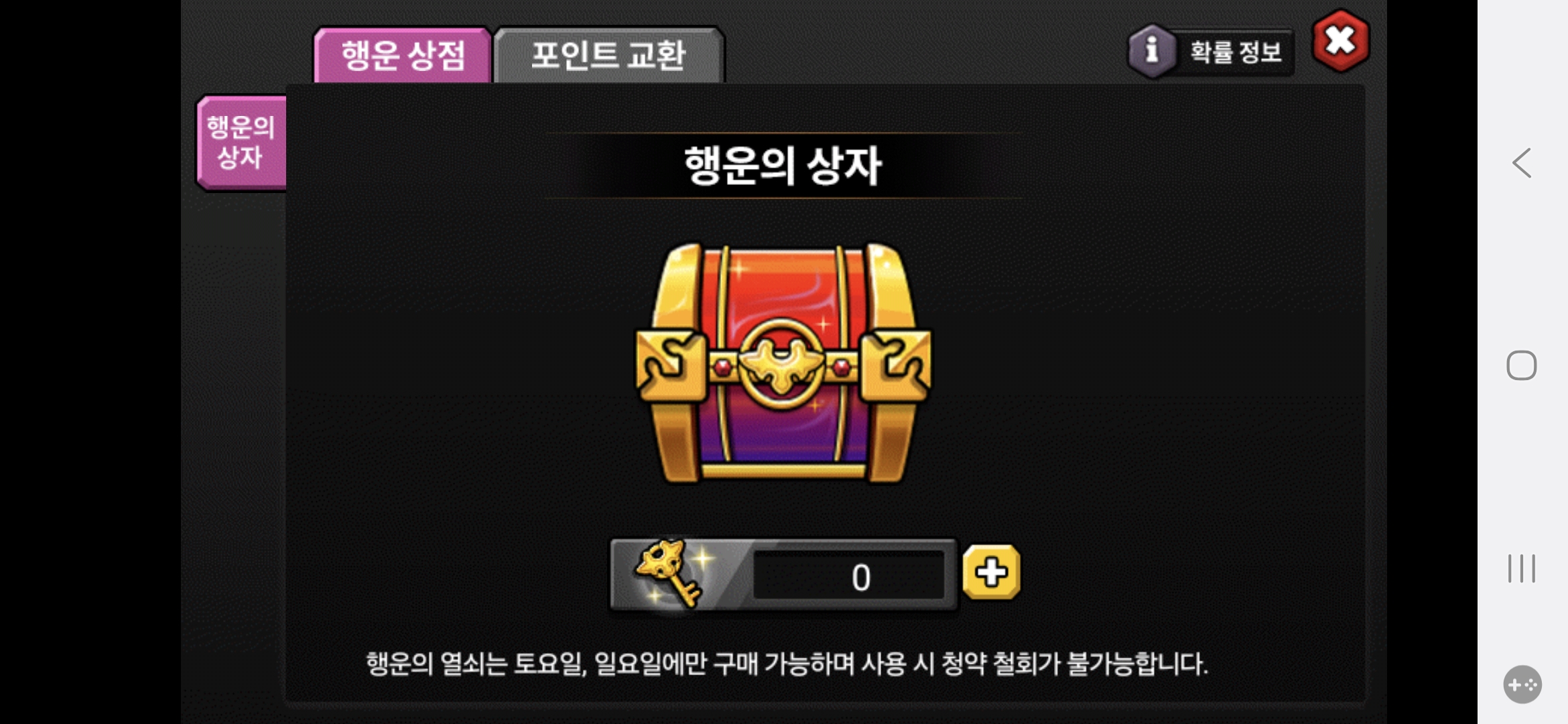This screenshot has width=1568, height=724.
Task: Tap the chest's gold center emblem
Action: click(781, 363)
